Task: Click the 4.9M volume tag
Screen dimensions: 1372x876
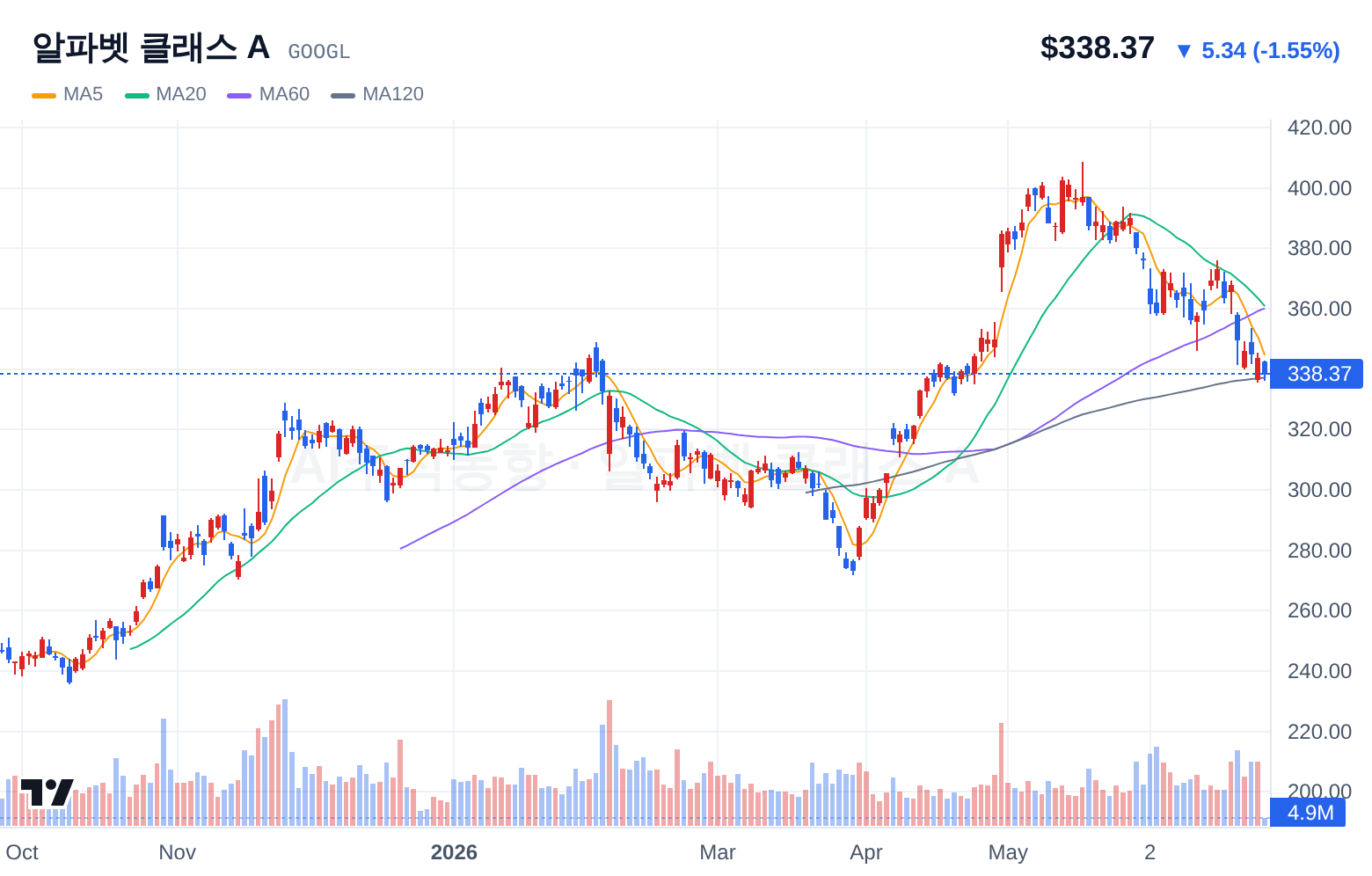Action: tap(1310, 813)
